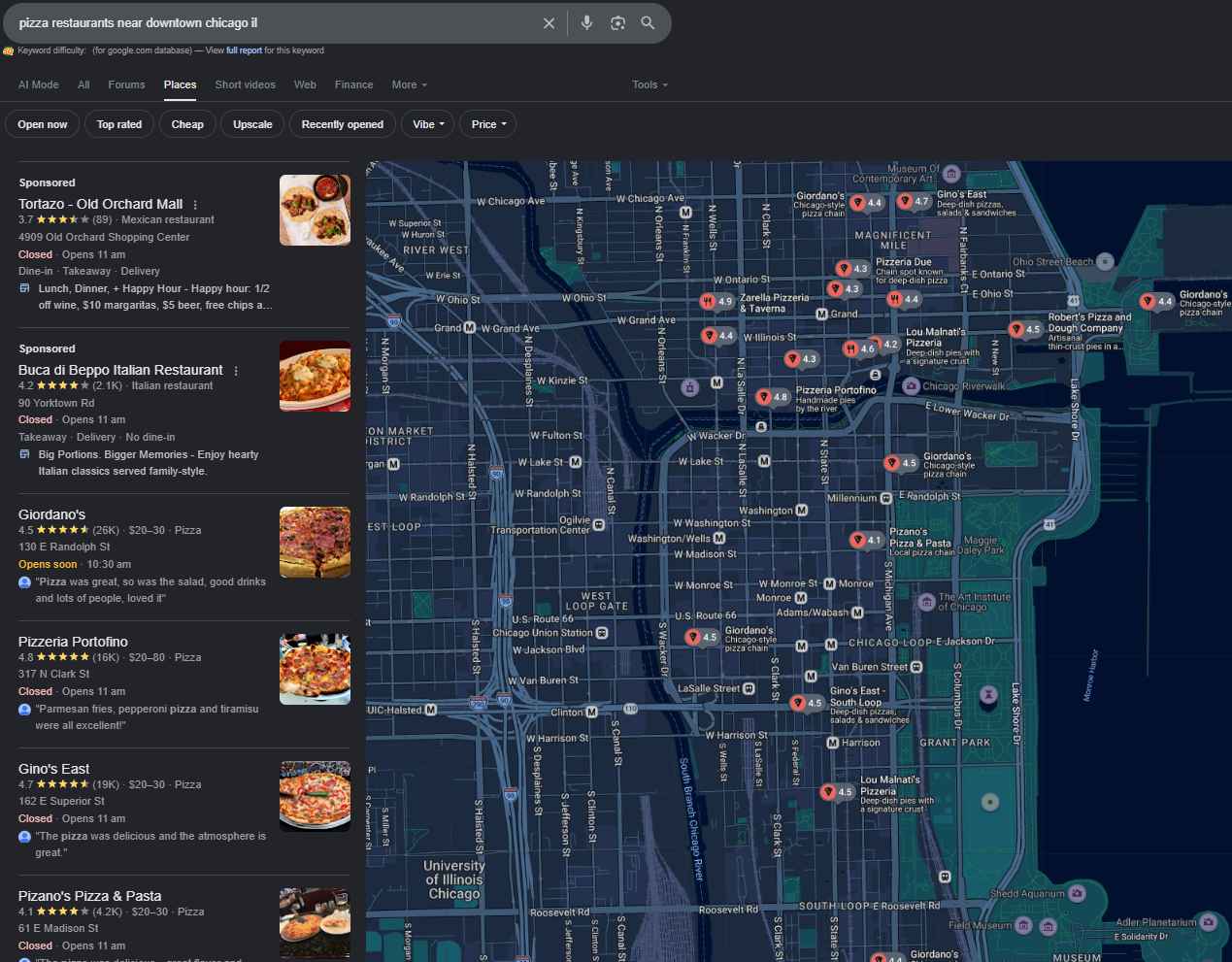Switch to the AI Mode tab
This screenshot has width=1232, height=962.
39,85
